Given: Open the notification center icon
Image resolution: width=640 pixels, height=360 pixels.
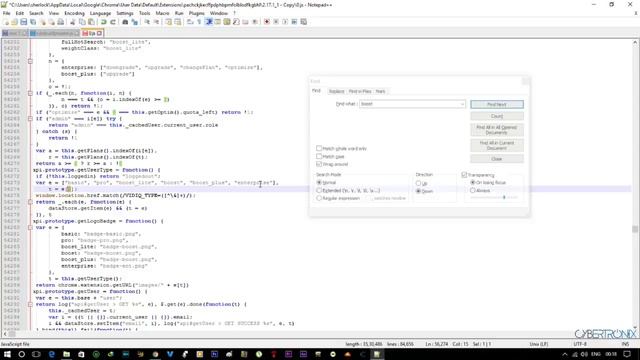Looking at the screenshot, I should [x=627, y=354].
